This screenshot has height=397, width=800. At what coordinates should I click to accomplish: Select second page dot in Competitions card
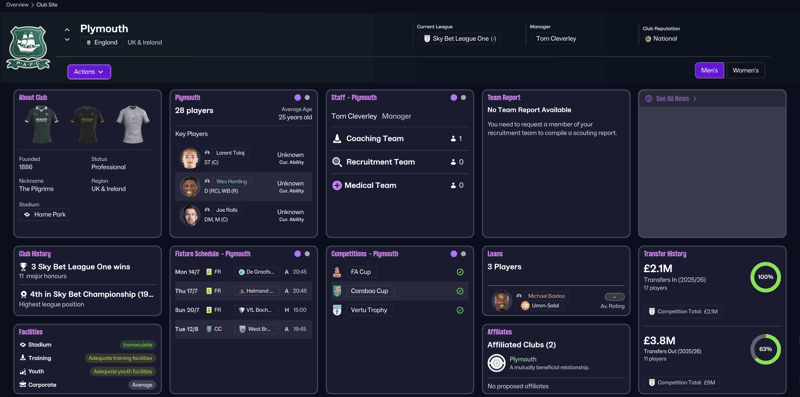tap(463, 254)
